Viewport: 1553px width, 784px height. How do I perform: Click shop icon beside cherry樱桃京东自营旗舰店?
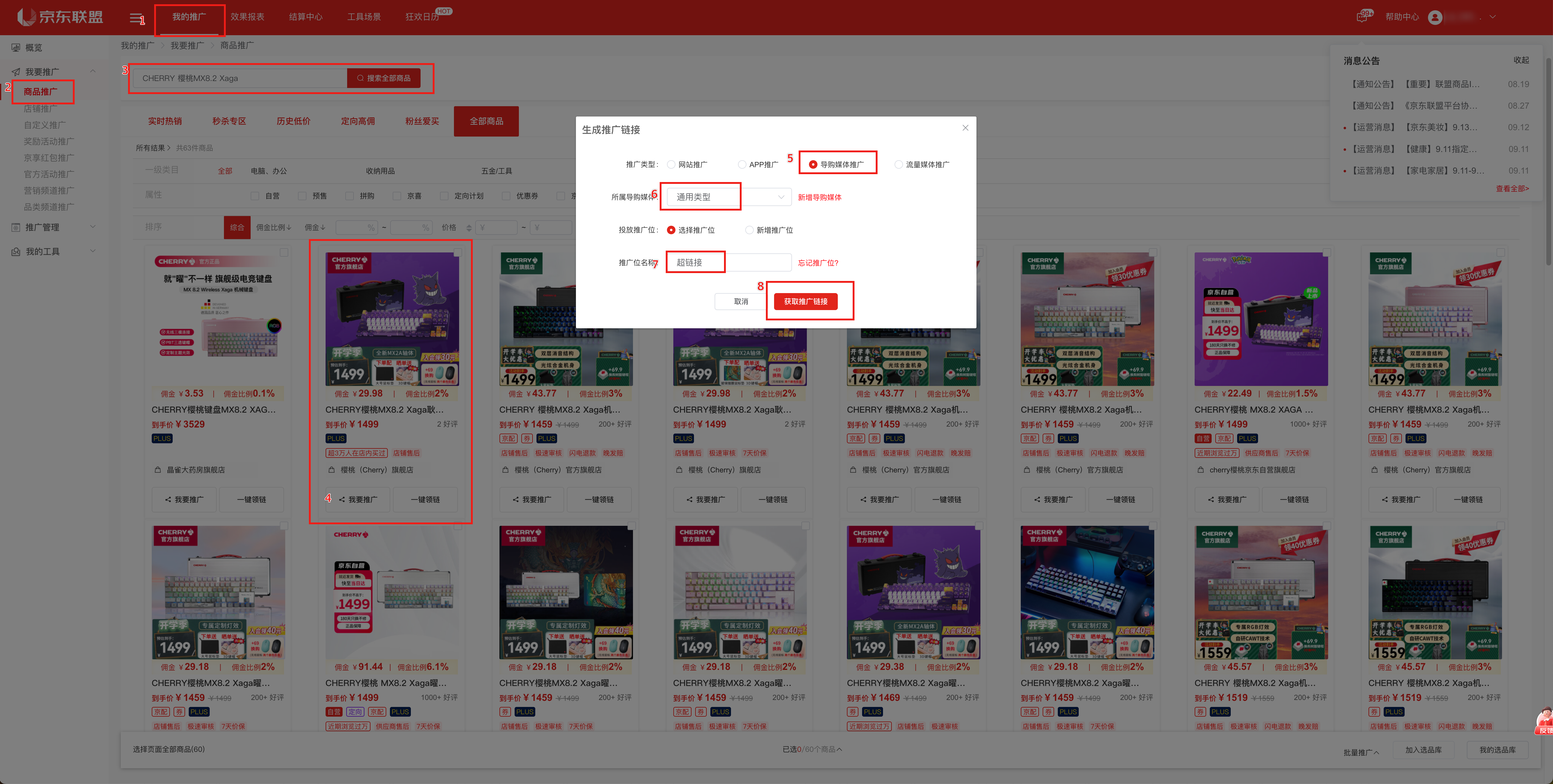tap(1200, 469)
